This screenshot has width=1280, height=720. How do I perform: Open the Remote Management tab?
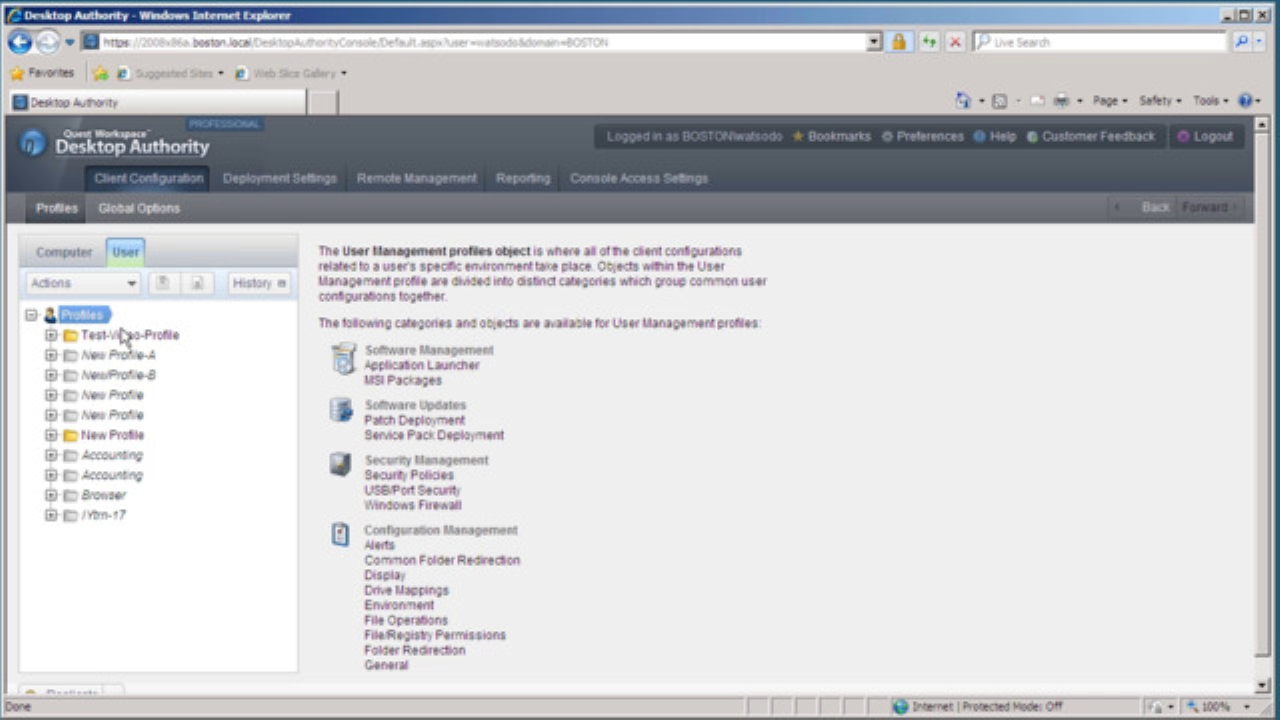417,178
